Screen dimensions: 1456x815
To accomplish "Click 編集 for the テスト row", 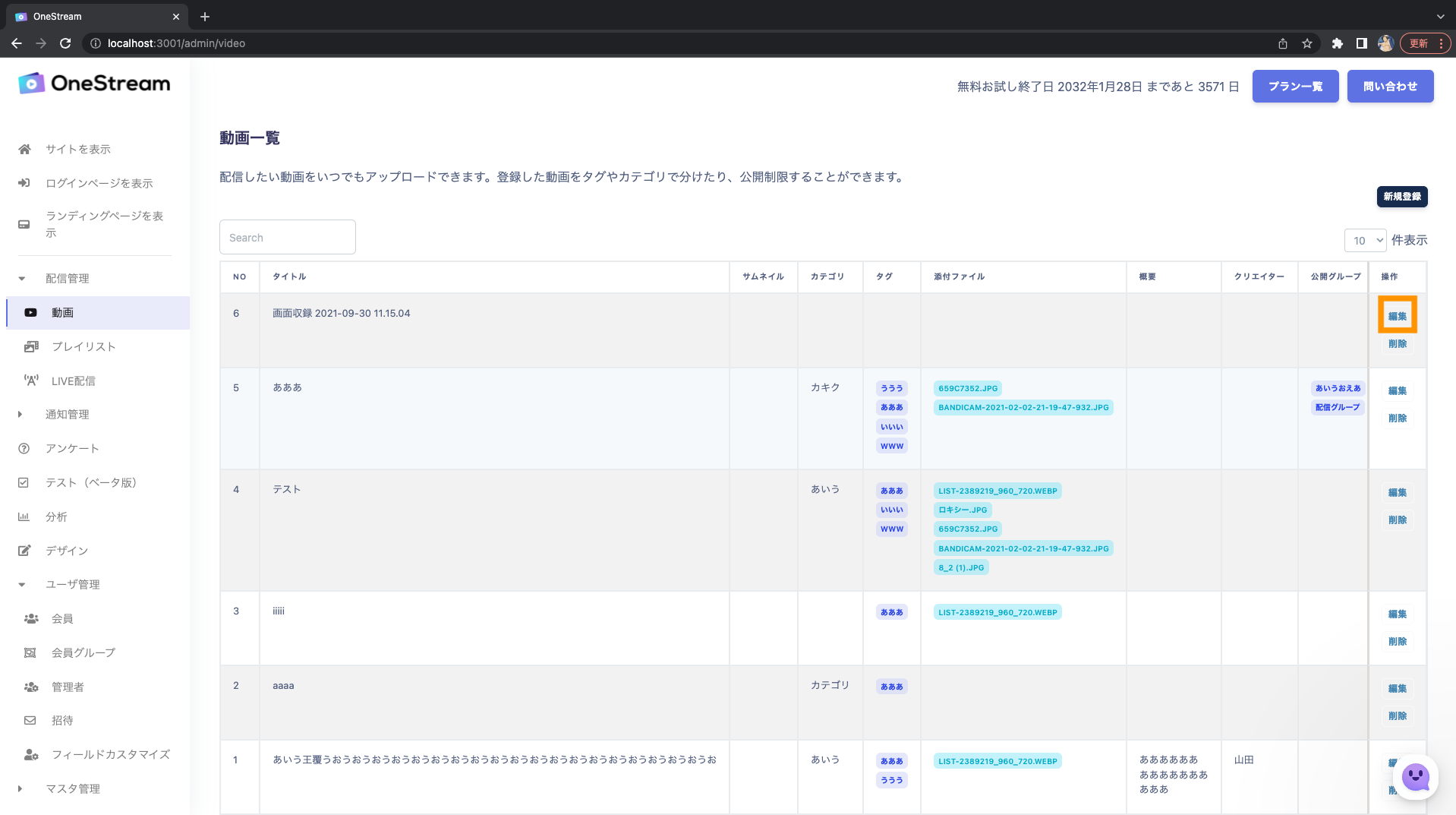I will click(1398, 492).
